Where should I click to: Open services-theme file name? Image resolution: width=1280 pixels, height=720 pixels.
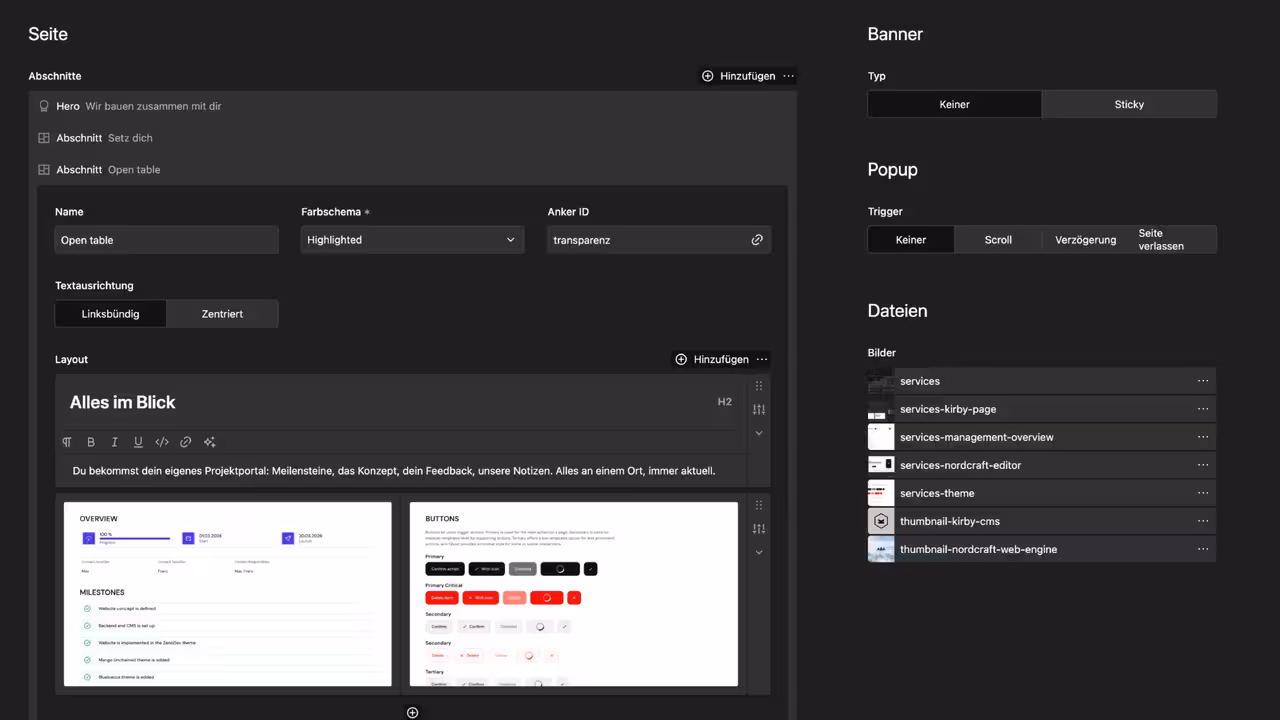(937, 493)
